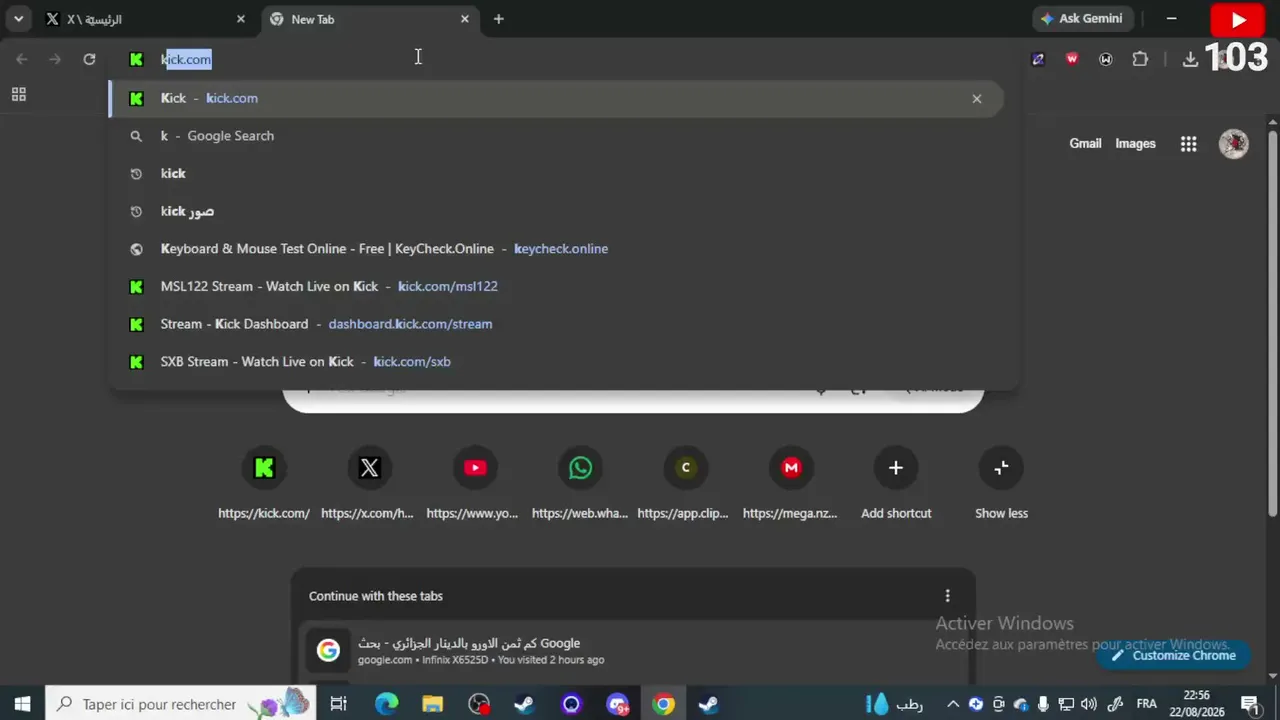This screenshot has height=720, width=1280.
Task: Open File Explorer from the taskbar
Action: tap(432, 704)
